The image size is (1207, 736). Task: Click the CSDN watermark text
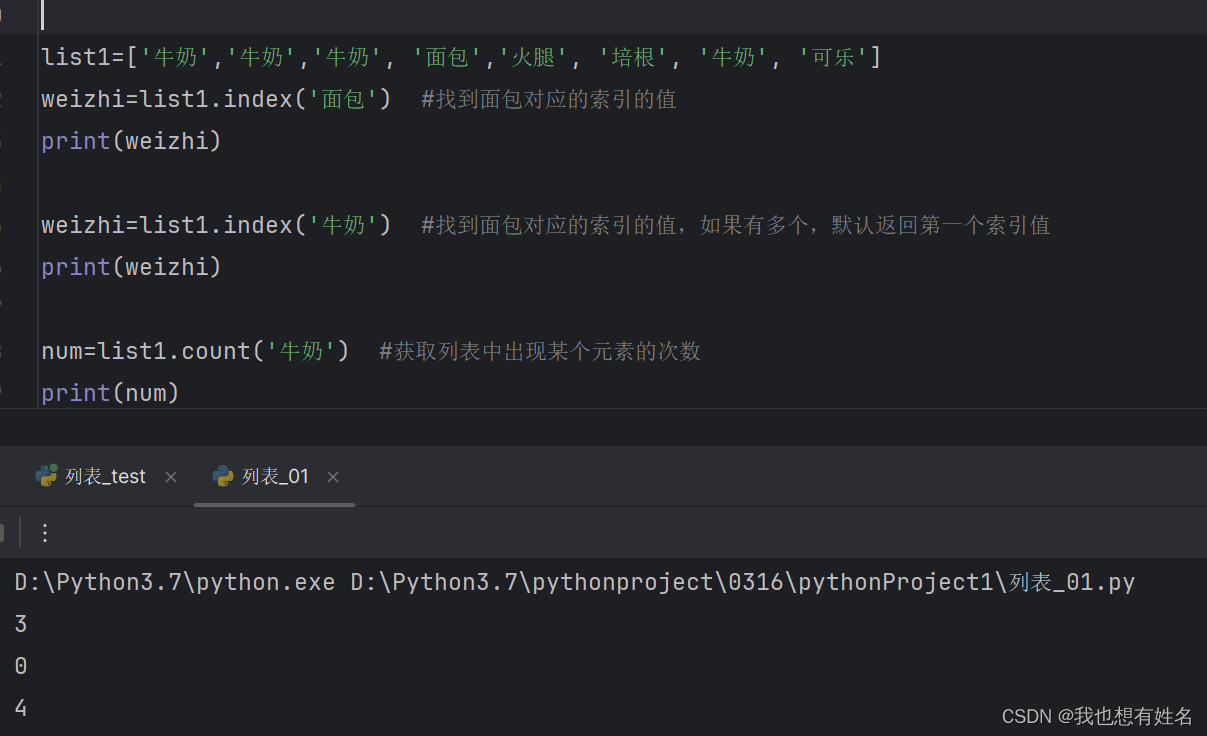1096,716
